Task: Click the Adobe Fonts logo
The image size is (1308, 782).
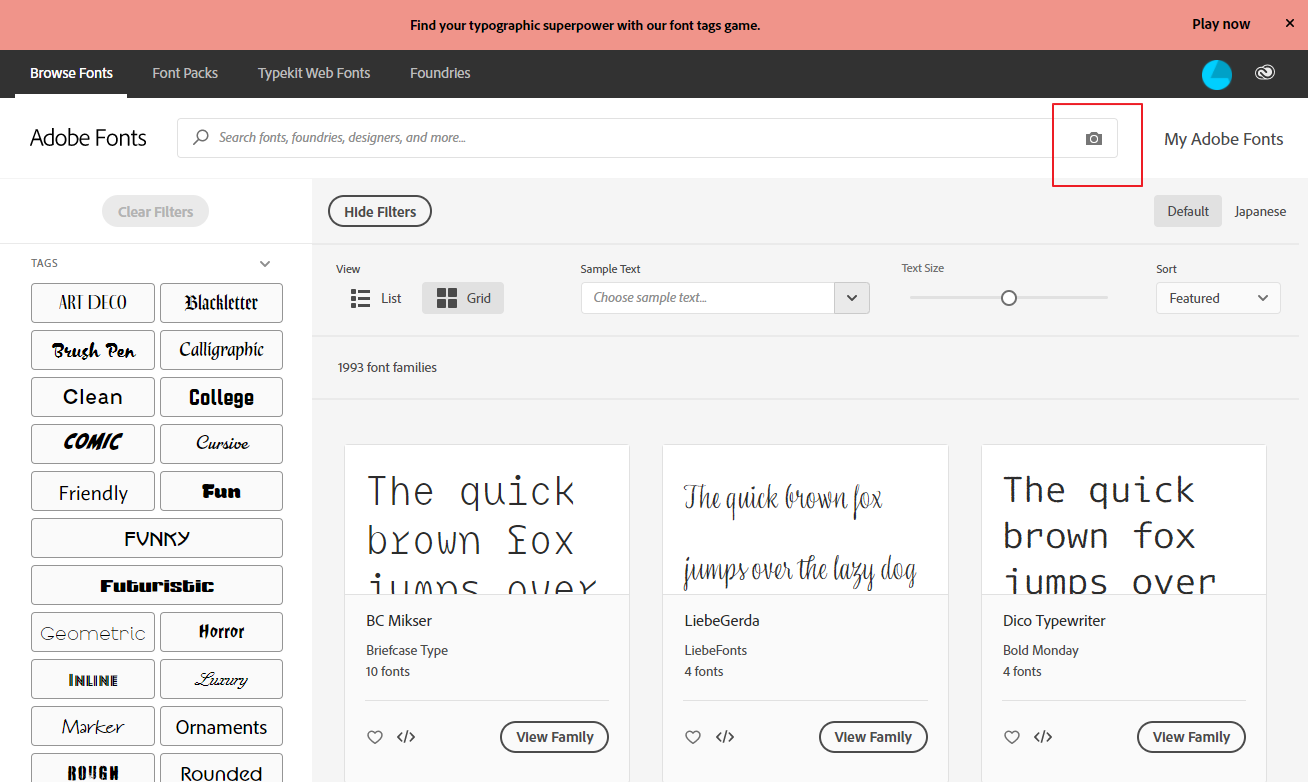Action: 88,138
